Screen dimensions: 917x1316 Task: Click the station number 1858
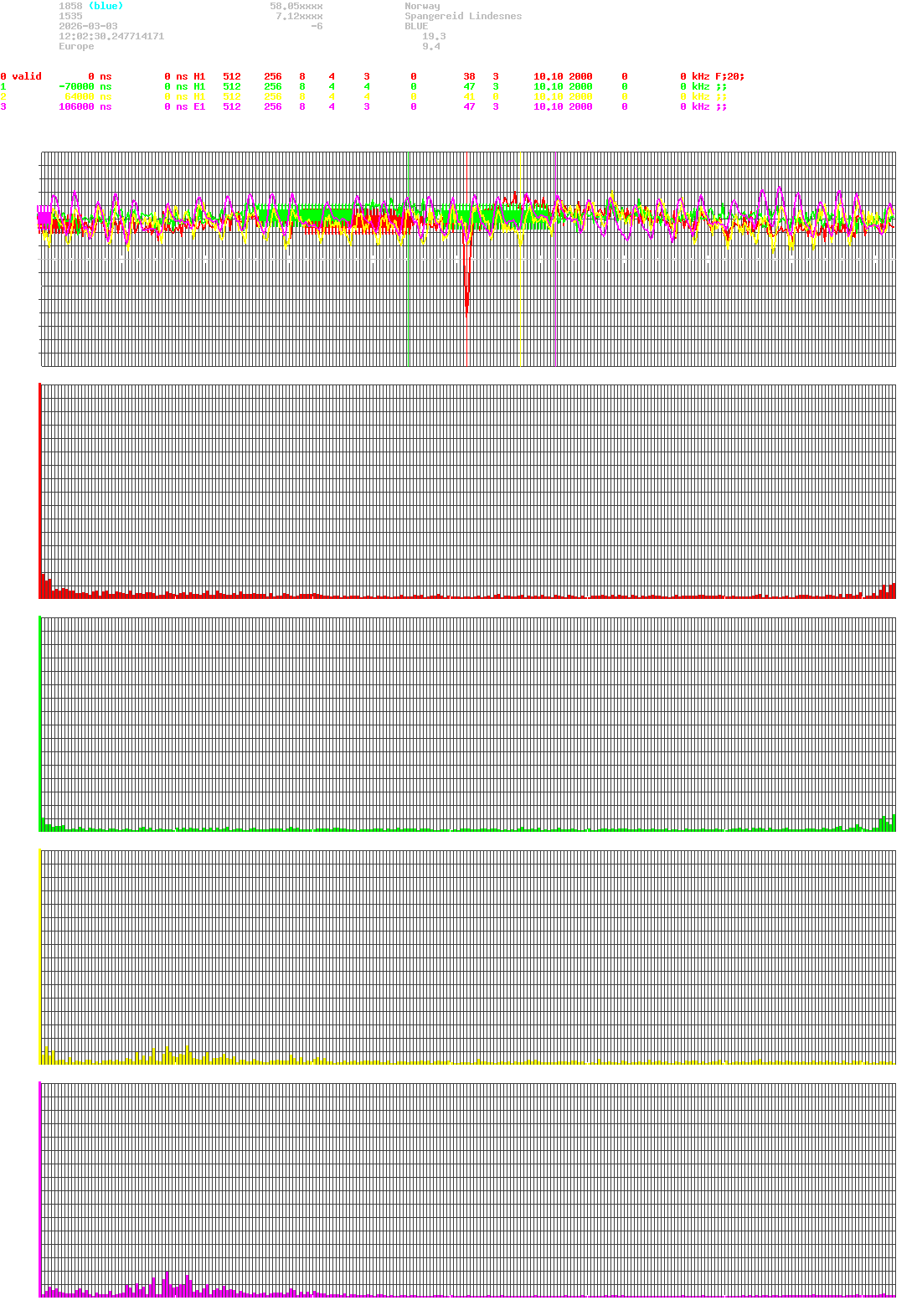tap(70, 6)
